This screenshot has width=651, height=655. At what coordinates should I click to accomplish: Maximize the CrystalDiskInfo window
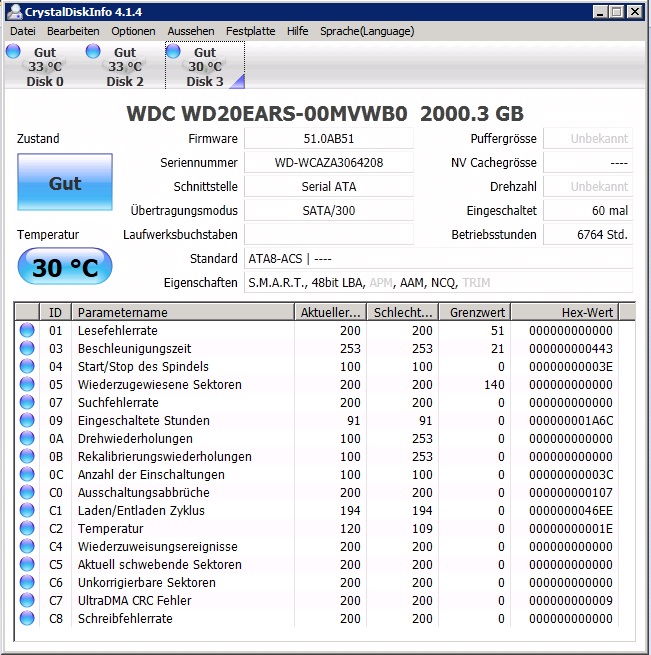(616, 12)
